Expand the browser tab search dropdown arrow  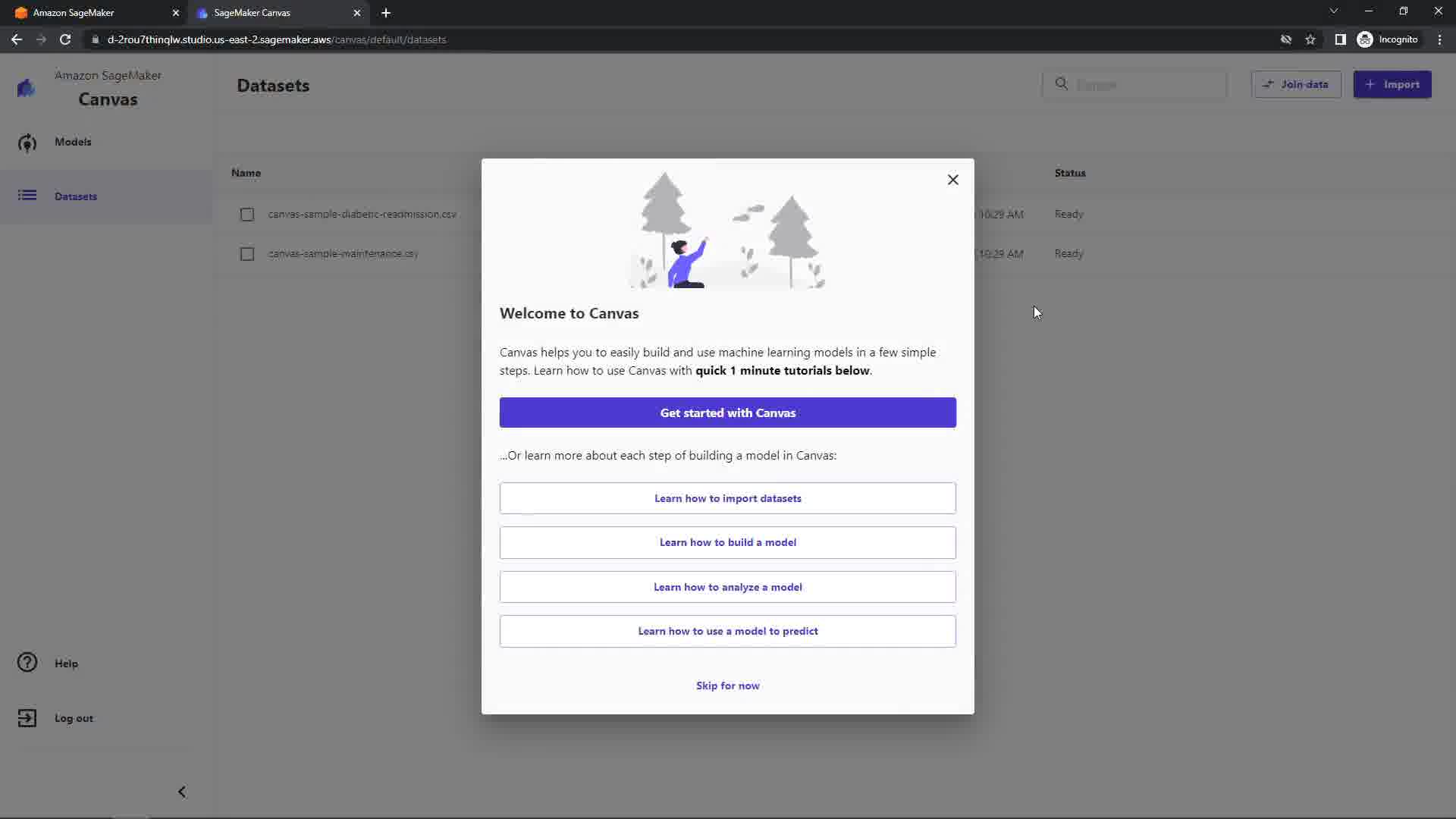click(1334, 11)
